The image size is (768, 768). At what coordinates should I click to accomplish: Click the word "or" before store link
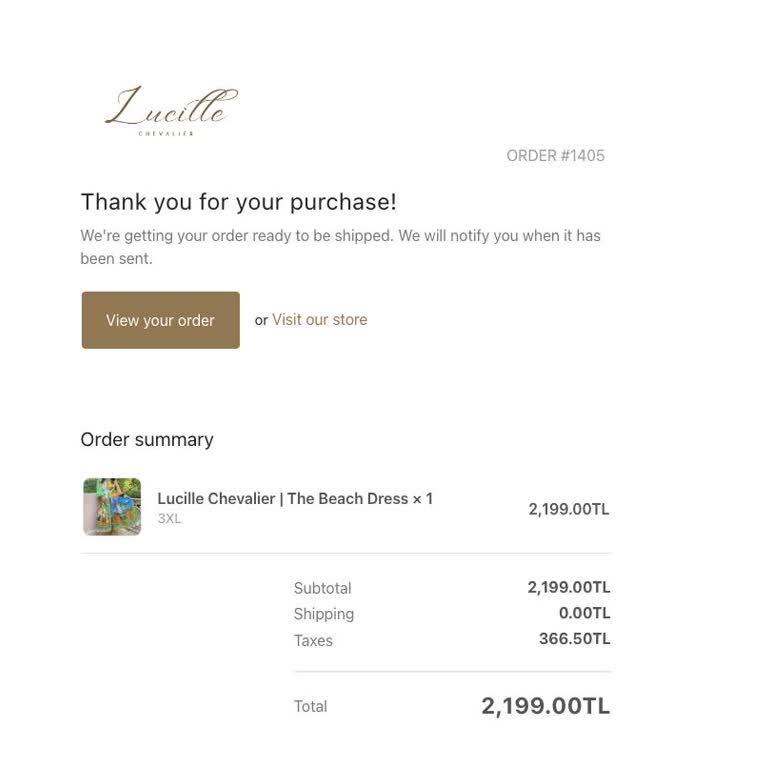point(261,321)
